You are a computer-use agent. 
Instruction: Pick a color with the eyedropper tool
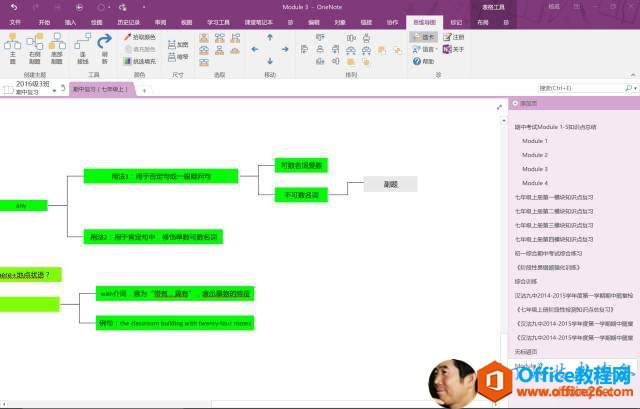(139, 37)
